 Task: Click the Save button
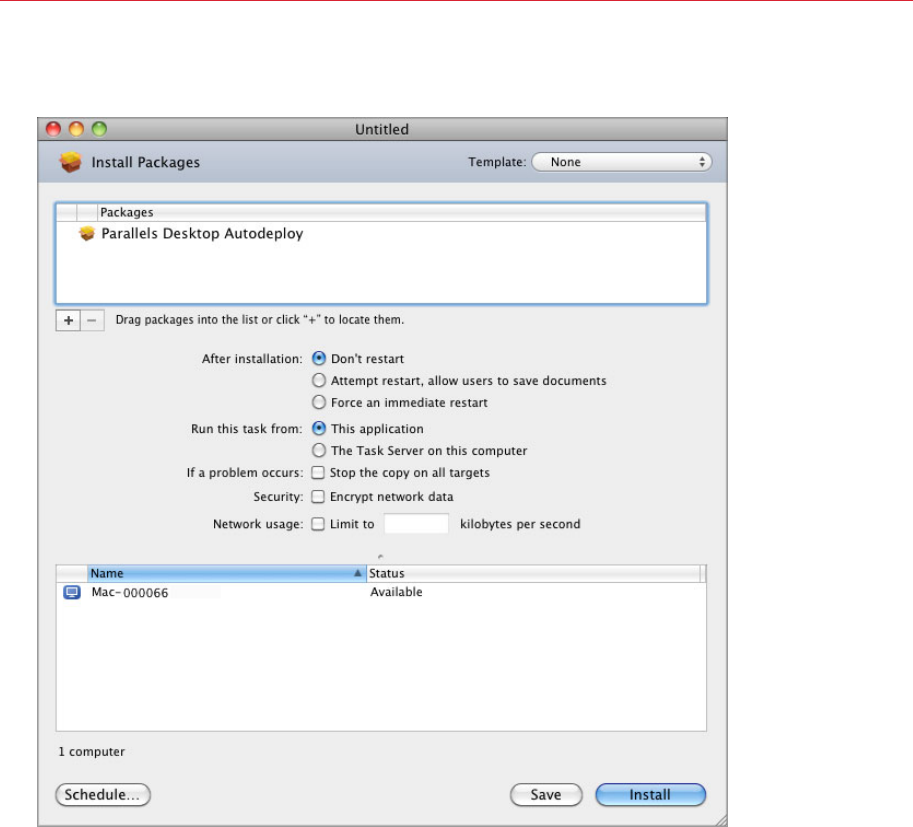pyautogui.click(x=546, y=795)
